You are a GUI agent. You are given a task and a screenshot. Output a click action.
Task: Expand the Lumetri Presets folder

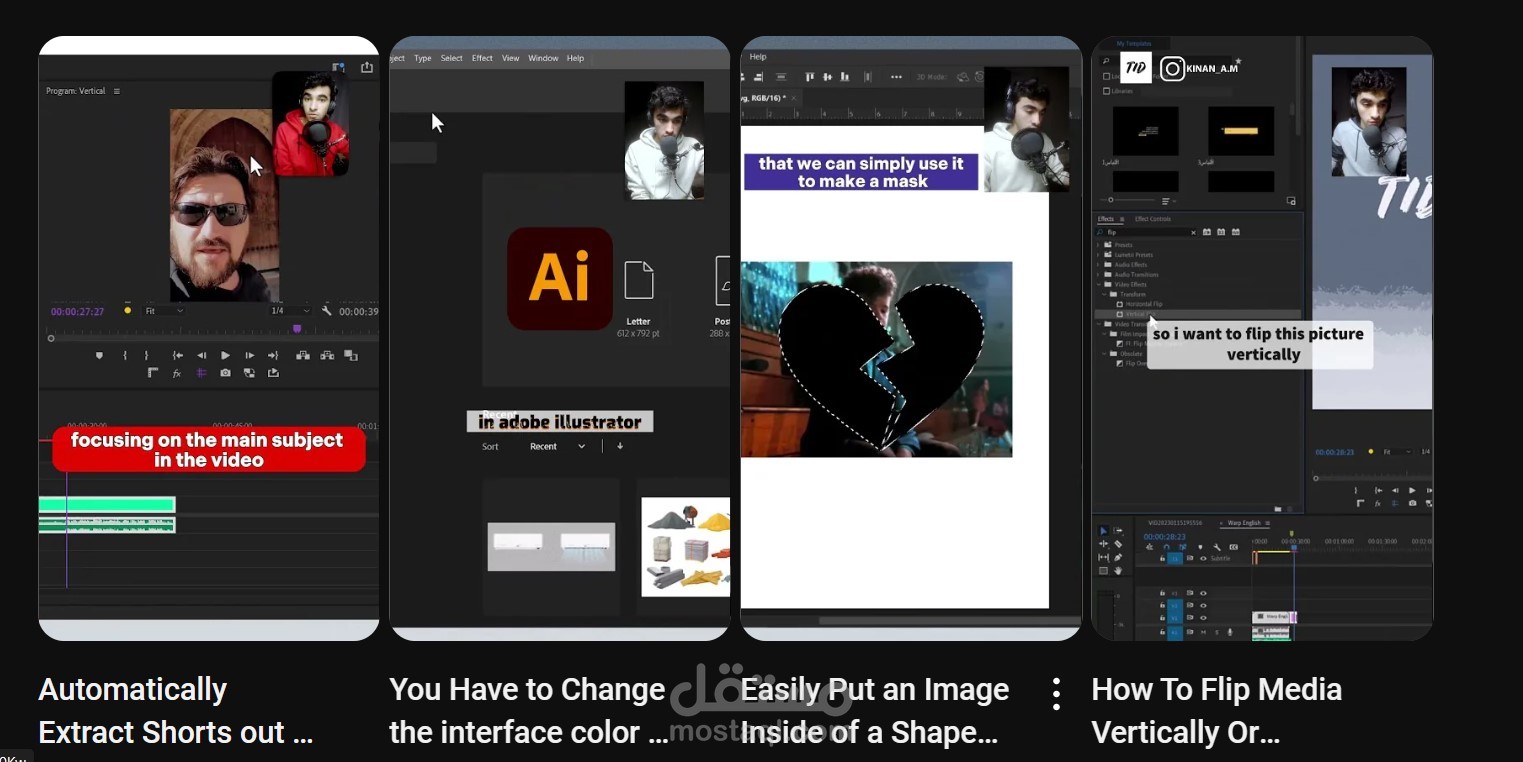[x=1098, y=255]
